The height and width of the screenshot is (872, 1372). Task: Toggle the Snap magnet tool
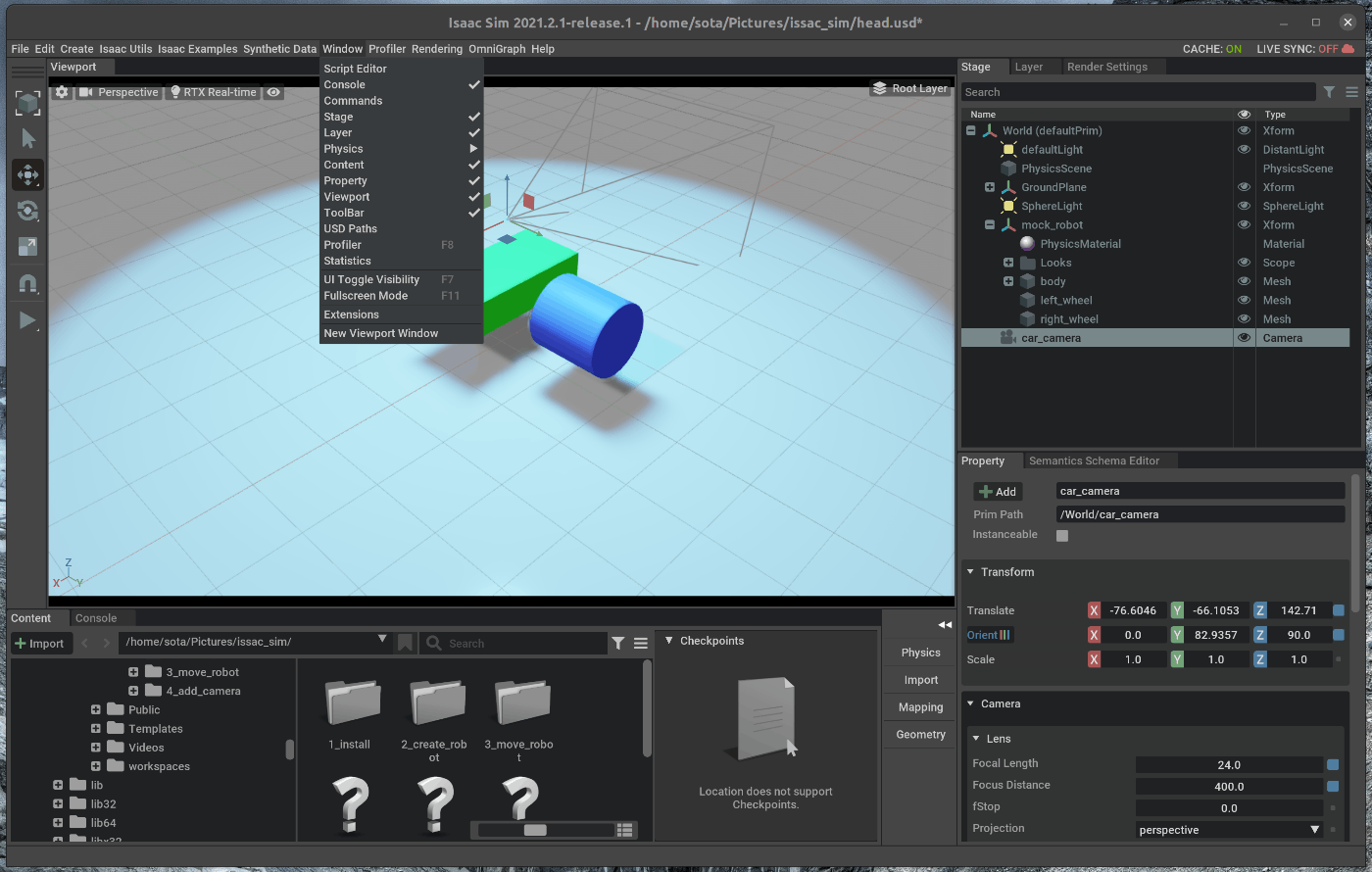[x=27, y=283]
